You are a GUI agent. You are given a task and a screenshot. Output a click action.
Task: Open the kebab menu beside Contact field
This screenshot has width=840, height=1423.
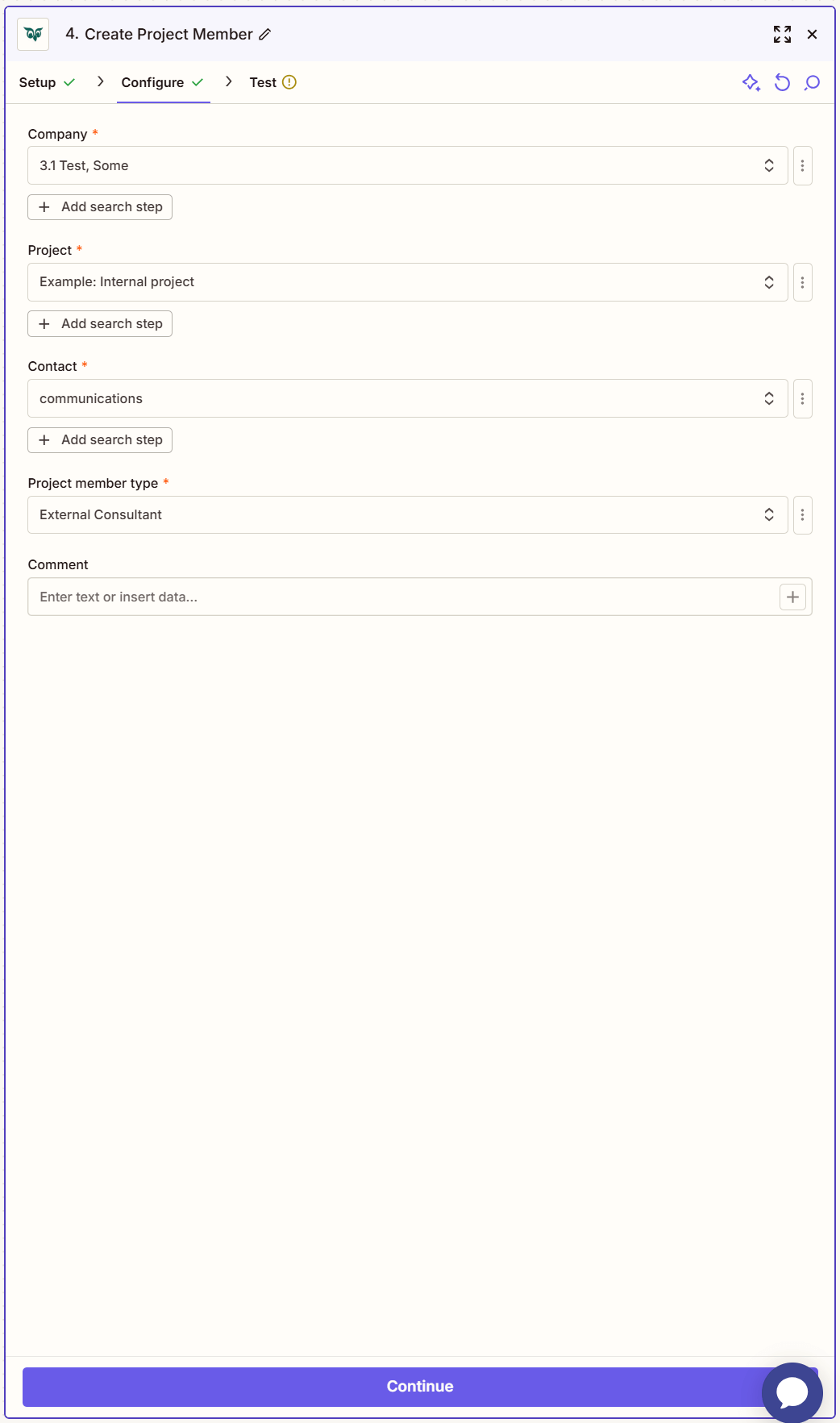(802, 397)
